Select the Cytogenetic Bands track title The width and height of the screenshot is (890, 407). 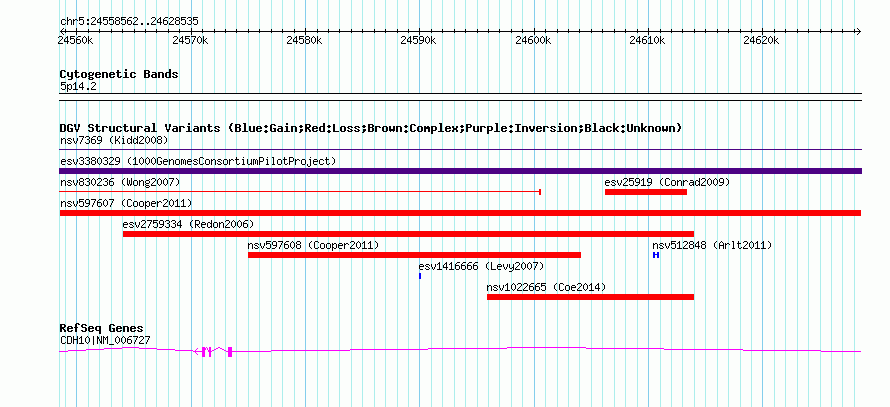pyautogui.click(x=119, y=74)
